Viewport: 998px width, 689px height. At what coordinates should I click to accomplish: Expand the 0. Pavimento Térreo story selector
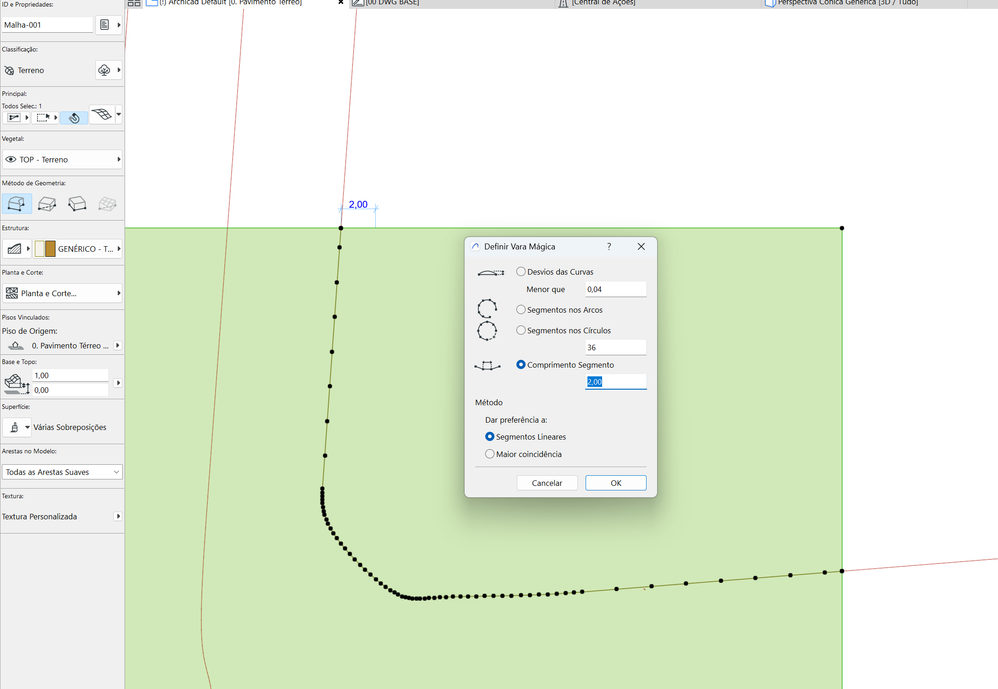(x=118, y=345)
